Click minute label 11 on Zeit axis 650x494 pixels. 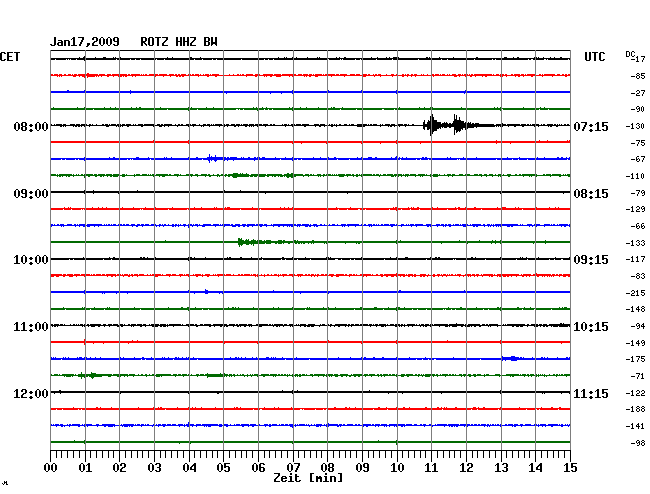[x=431, y=468]
